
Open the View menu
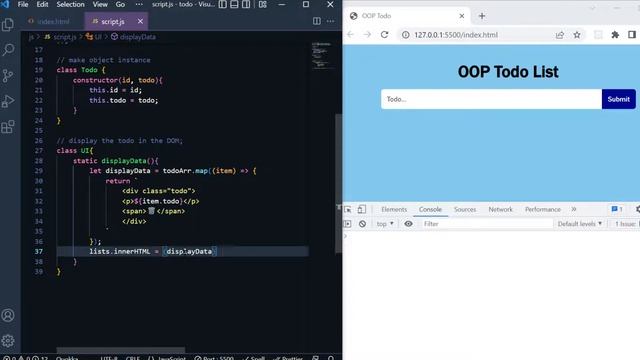(100, 4)
